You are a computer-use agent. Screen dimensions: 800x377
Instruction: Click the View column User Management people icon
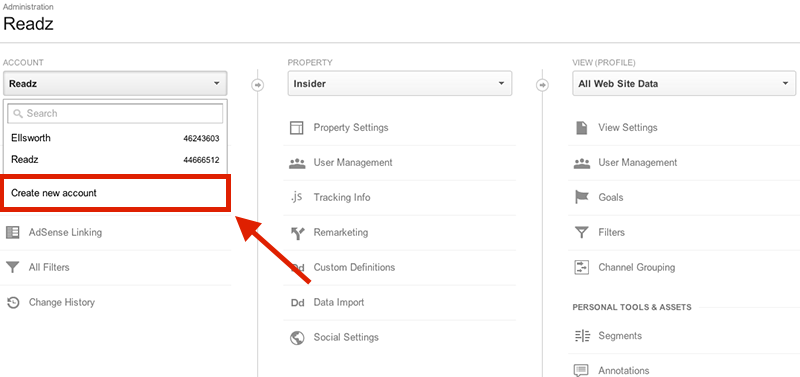point(582,163)
